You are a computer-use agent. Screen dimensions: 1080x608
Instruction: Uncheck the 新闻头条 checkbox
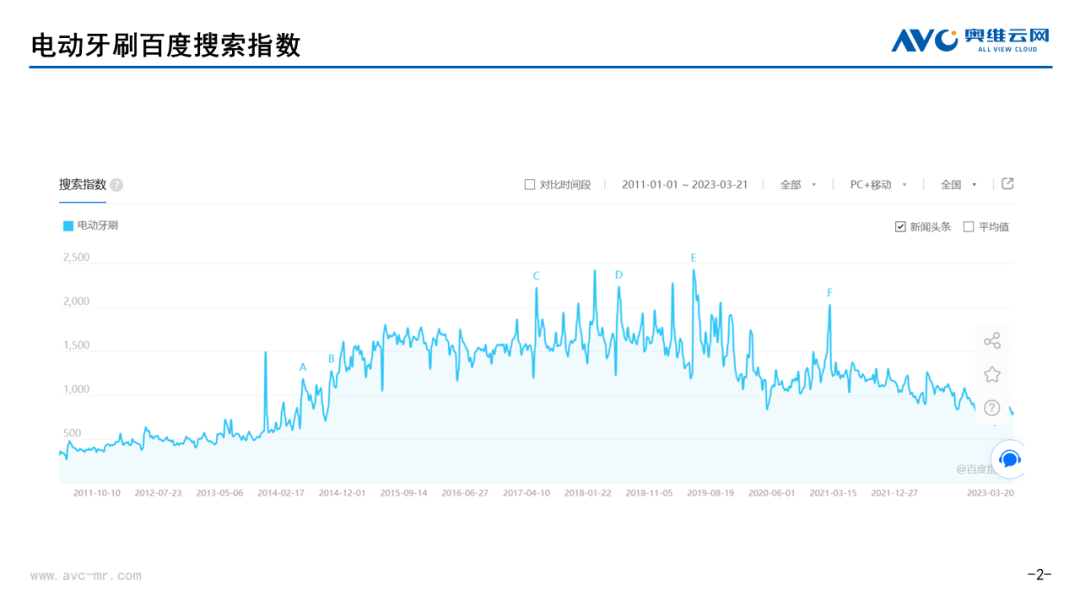(900, 227)
